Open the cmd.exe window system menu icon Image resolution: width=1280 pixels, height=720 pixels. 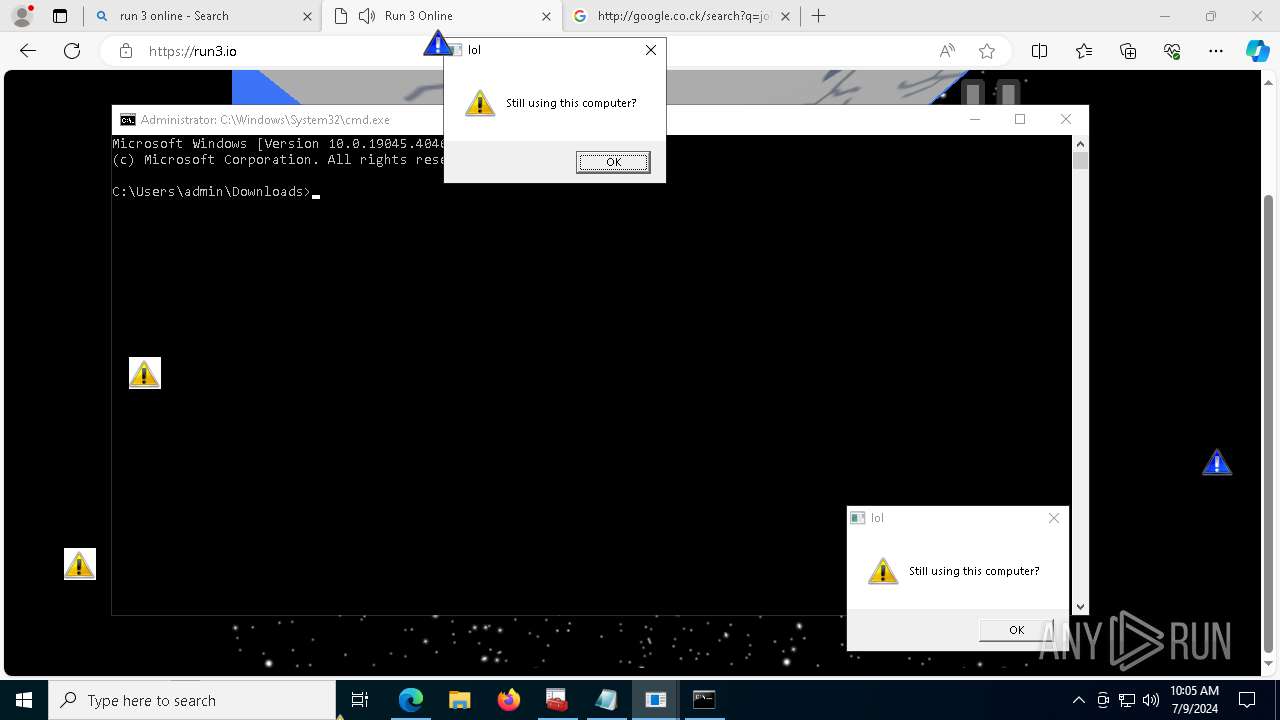(x=128, y=120)
